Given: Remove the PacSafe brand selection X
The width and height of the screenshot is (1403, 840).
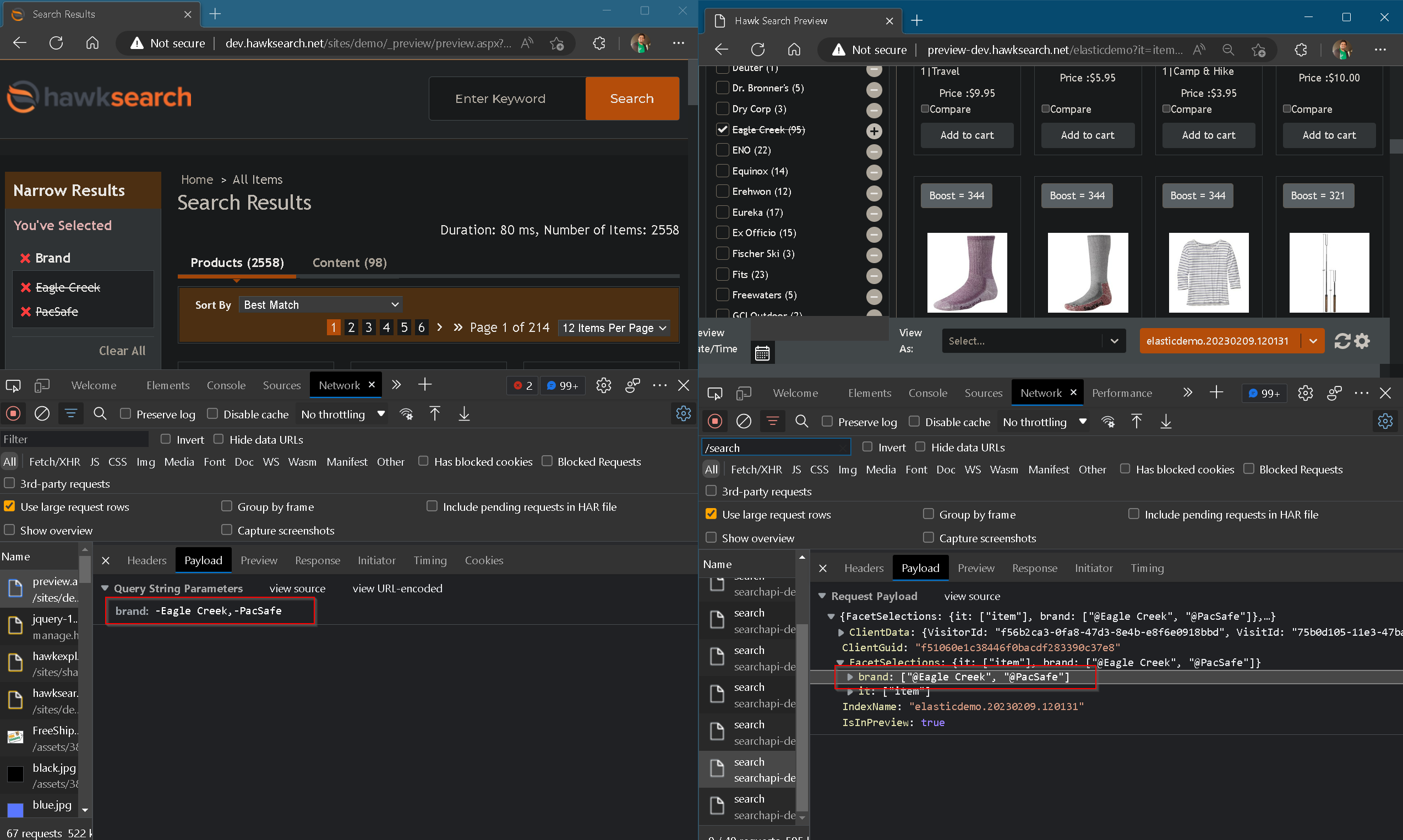Looking at the screenshot, I should (25, 312).
